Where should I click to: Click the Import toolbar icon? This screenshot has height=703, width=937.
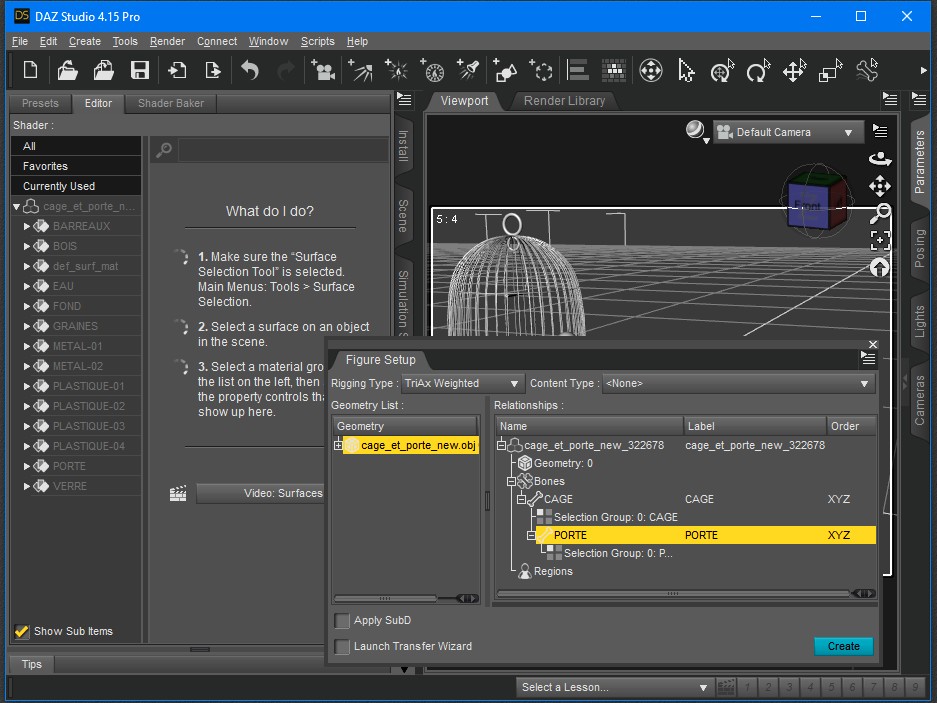(x=177, y=71)
